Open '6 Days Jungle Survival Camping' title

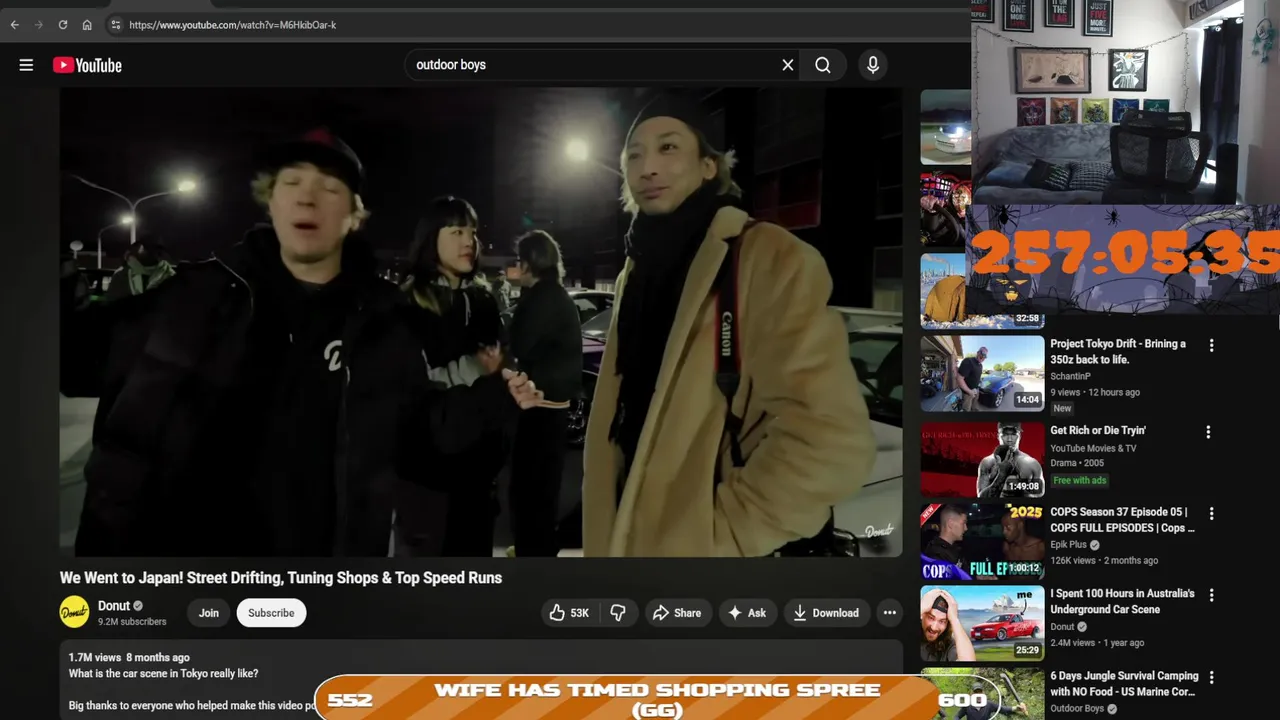tap(1124, 684)
